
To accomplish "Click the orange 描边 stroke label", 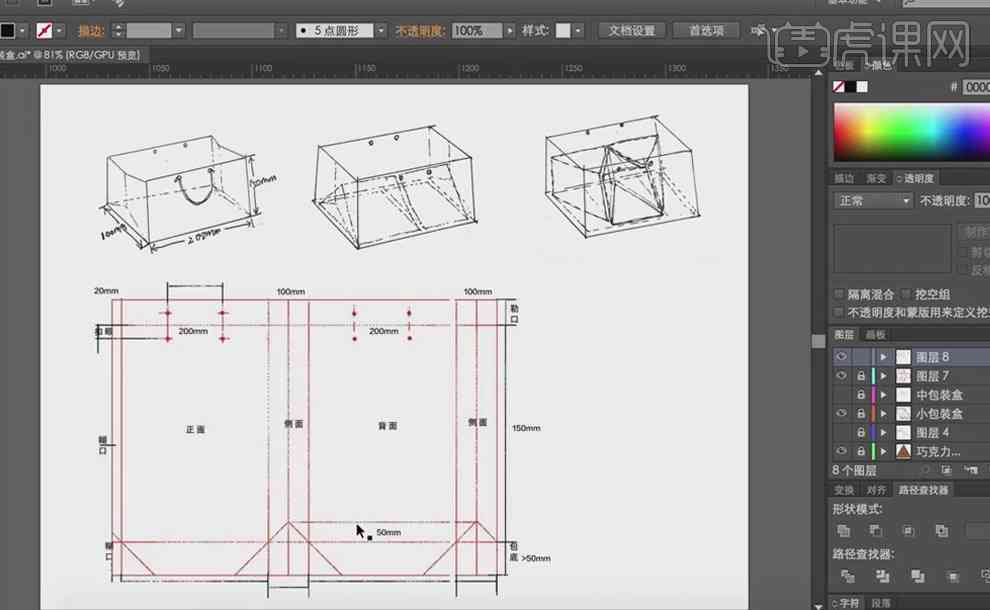I will (91, 31).
